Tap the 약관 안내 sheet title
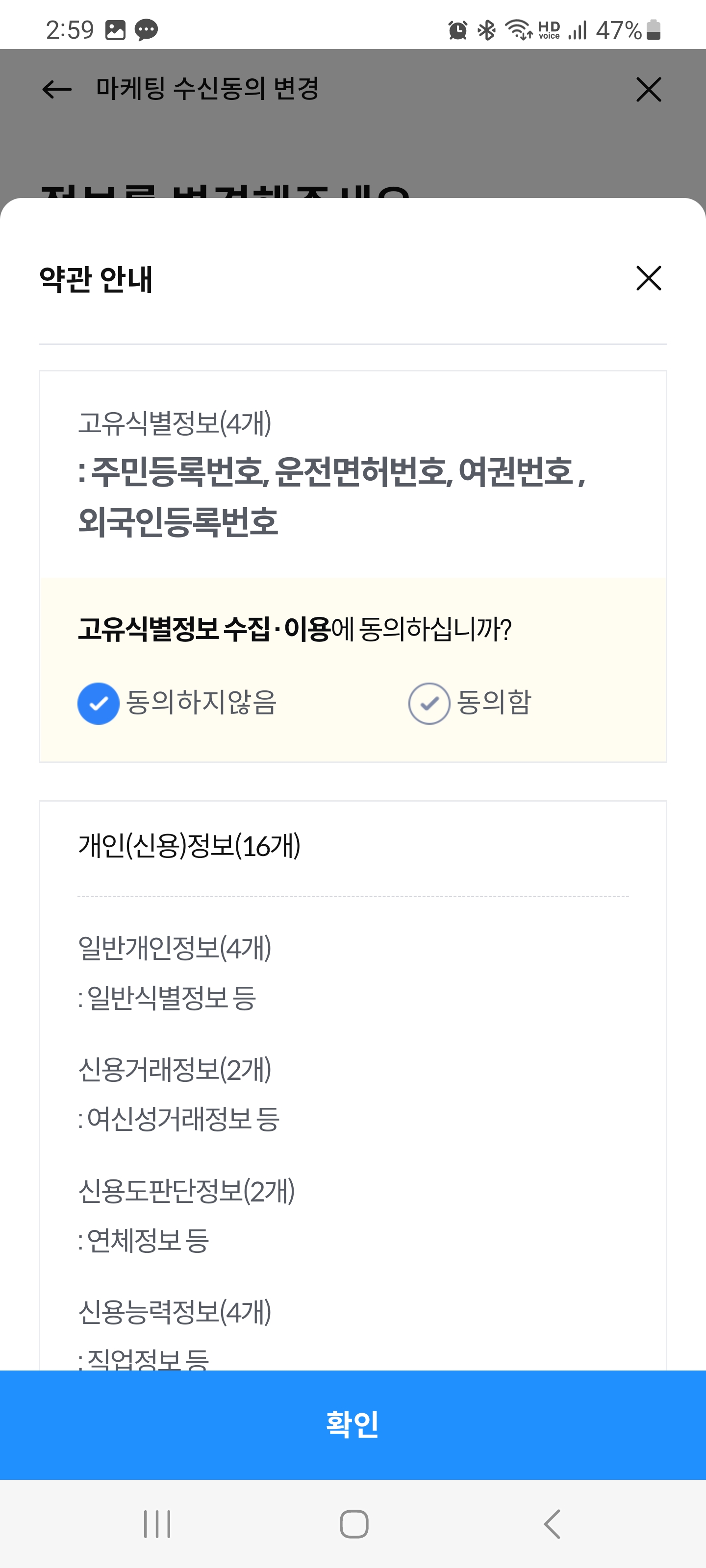The height and width of the screenshot is (1568, 706). (x=96, y=279)
